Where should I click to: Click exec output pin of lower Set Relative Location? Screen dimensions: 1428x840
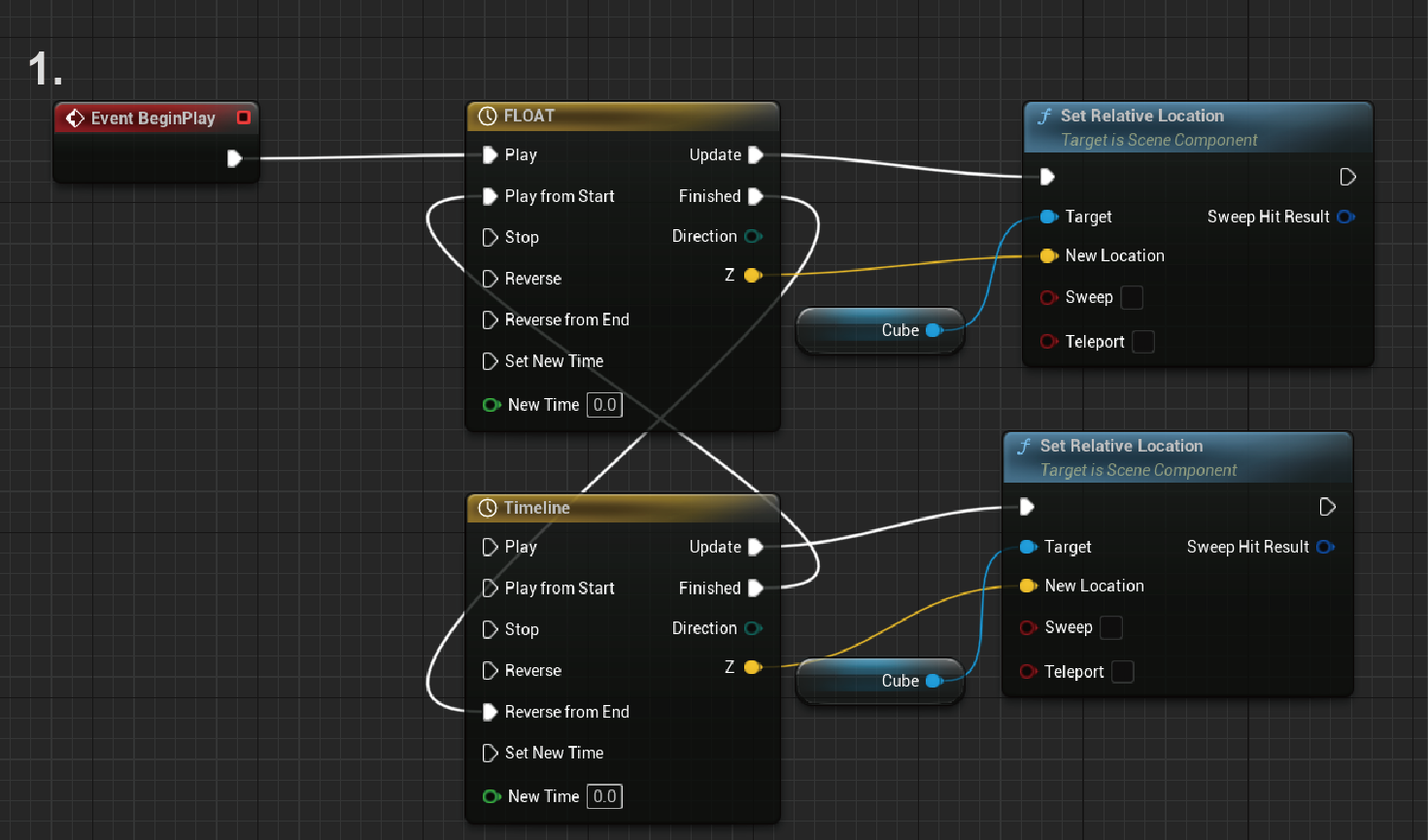[x=1327, y=507]
